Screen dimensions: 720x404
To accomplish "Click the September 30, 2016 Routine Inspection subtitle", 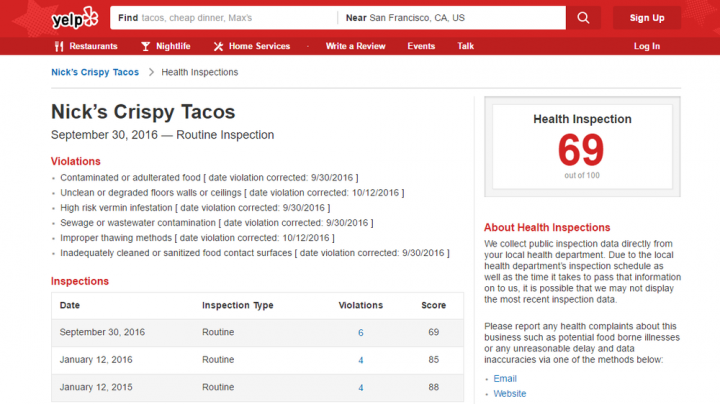I will (x=163, y=135).
